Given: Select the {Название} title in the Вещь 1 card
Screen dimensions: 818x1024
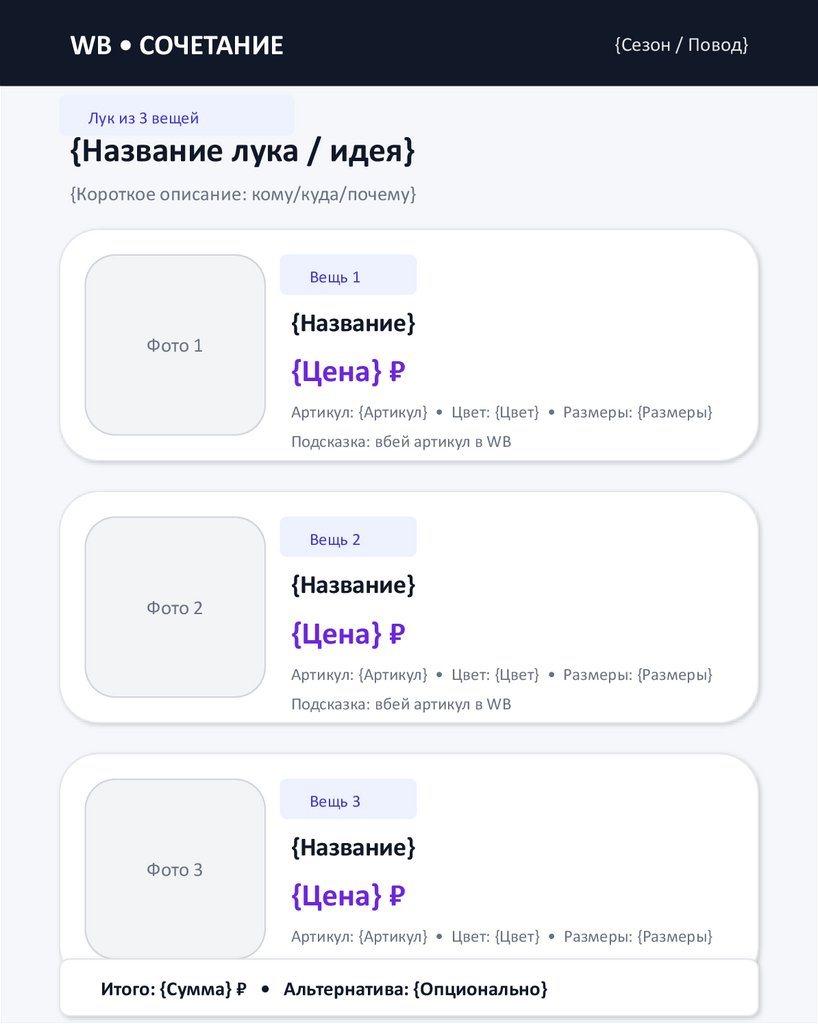Looking at the screenshot, I should (x=353, y=323).
